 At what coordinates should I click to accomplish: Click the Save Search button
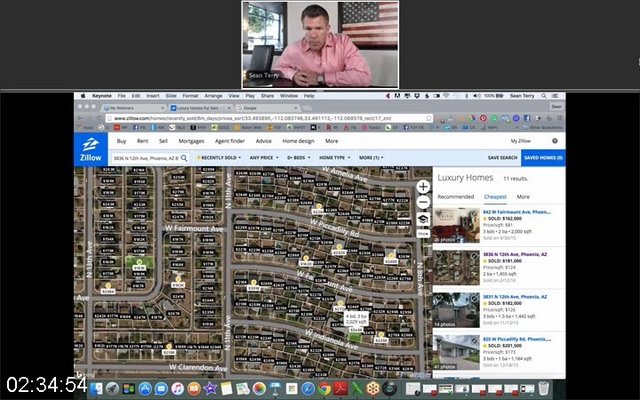[x=502, y=158]
